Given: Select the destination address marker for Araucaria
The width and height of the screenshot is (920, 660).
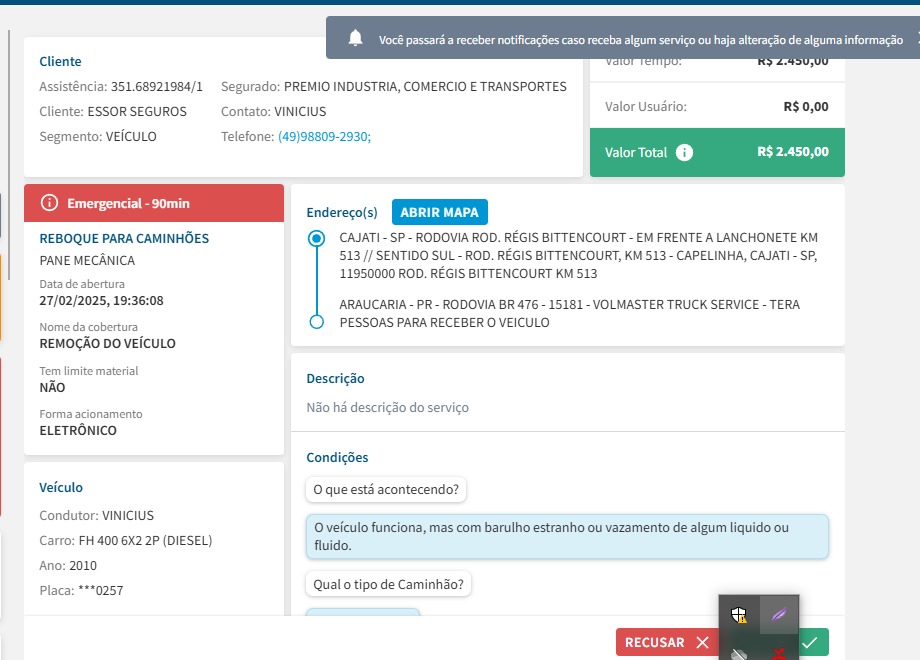Looking at the screenshot, I should tap(316, 322).
